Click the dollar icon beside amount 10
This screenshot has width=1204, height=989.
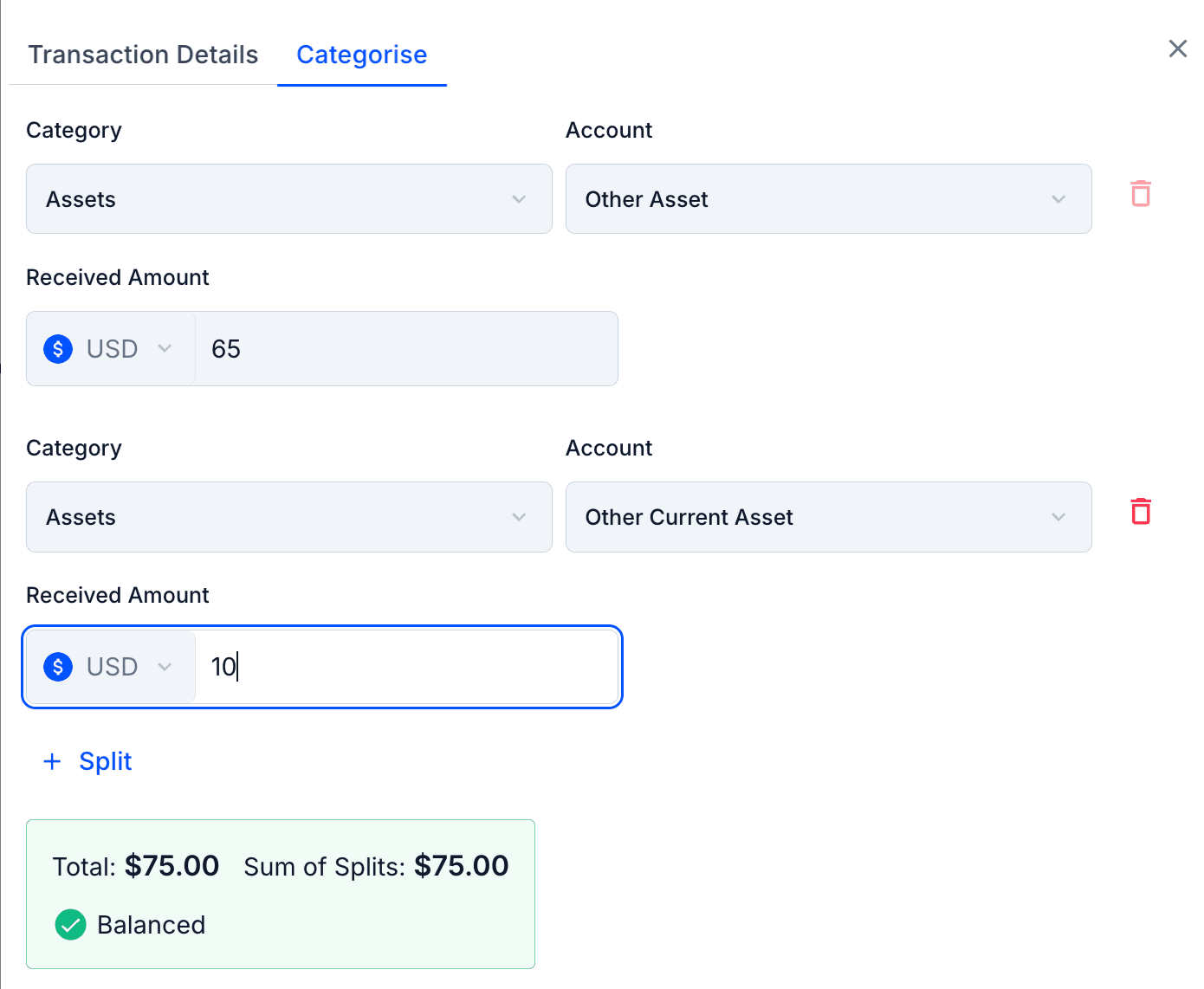pos(58,667)
